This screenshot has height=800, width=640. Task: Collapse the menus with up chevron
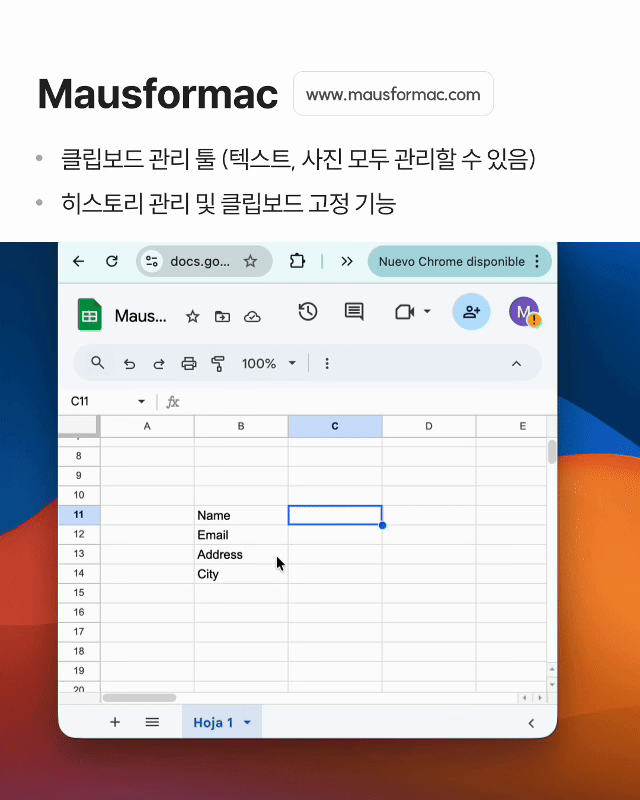516,364
